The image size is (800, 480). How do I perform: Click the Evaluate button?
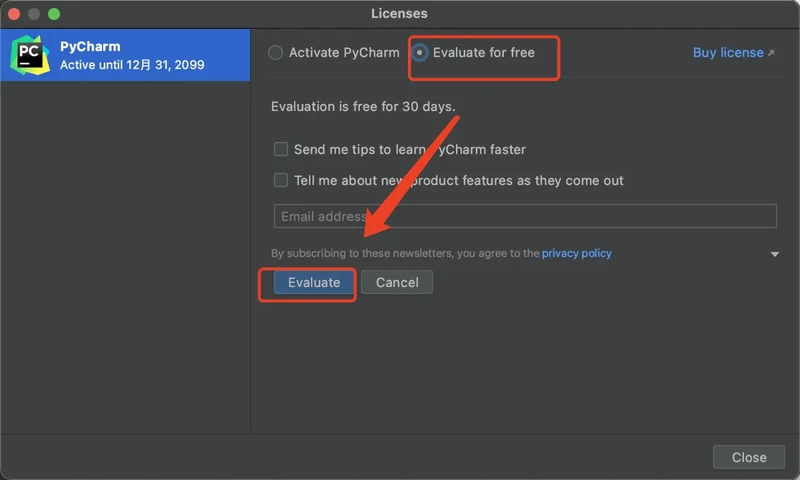click(314, 283)
